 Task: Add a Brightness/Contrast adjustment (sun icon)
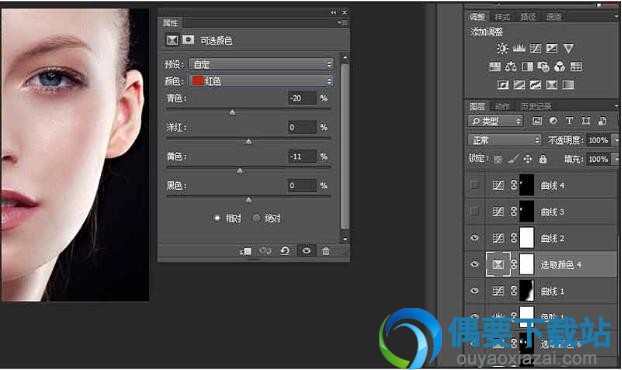coord(502,48)
